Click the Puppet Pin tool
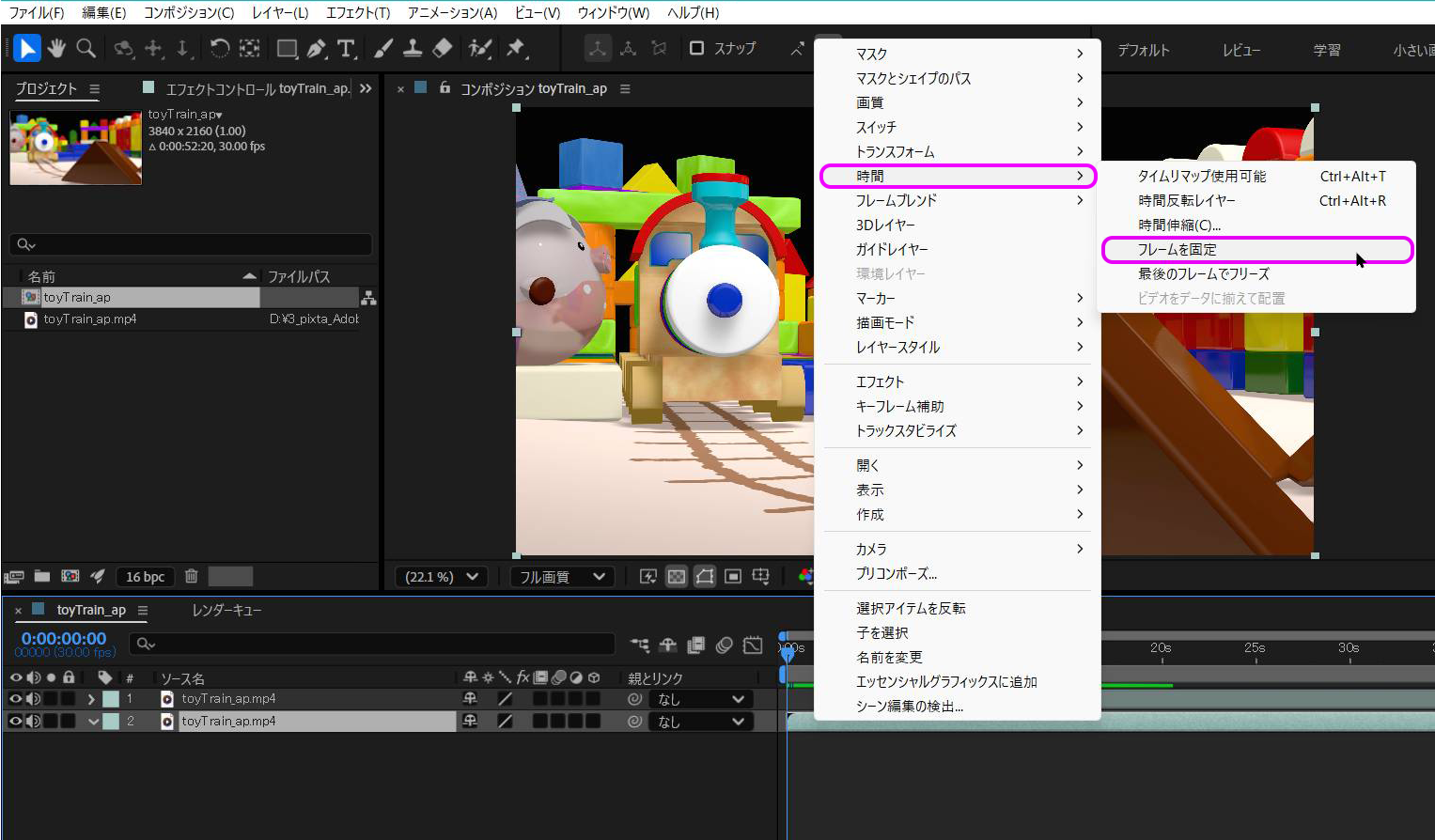 pos(516,48)
